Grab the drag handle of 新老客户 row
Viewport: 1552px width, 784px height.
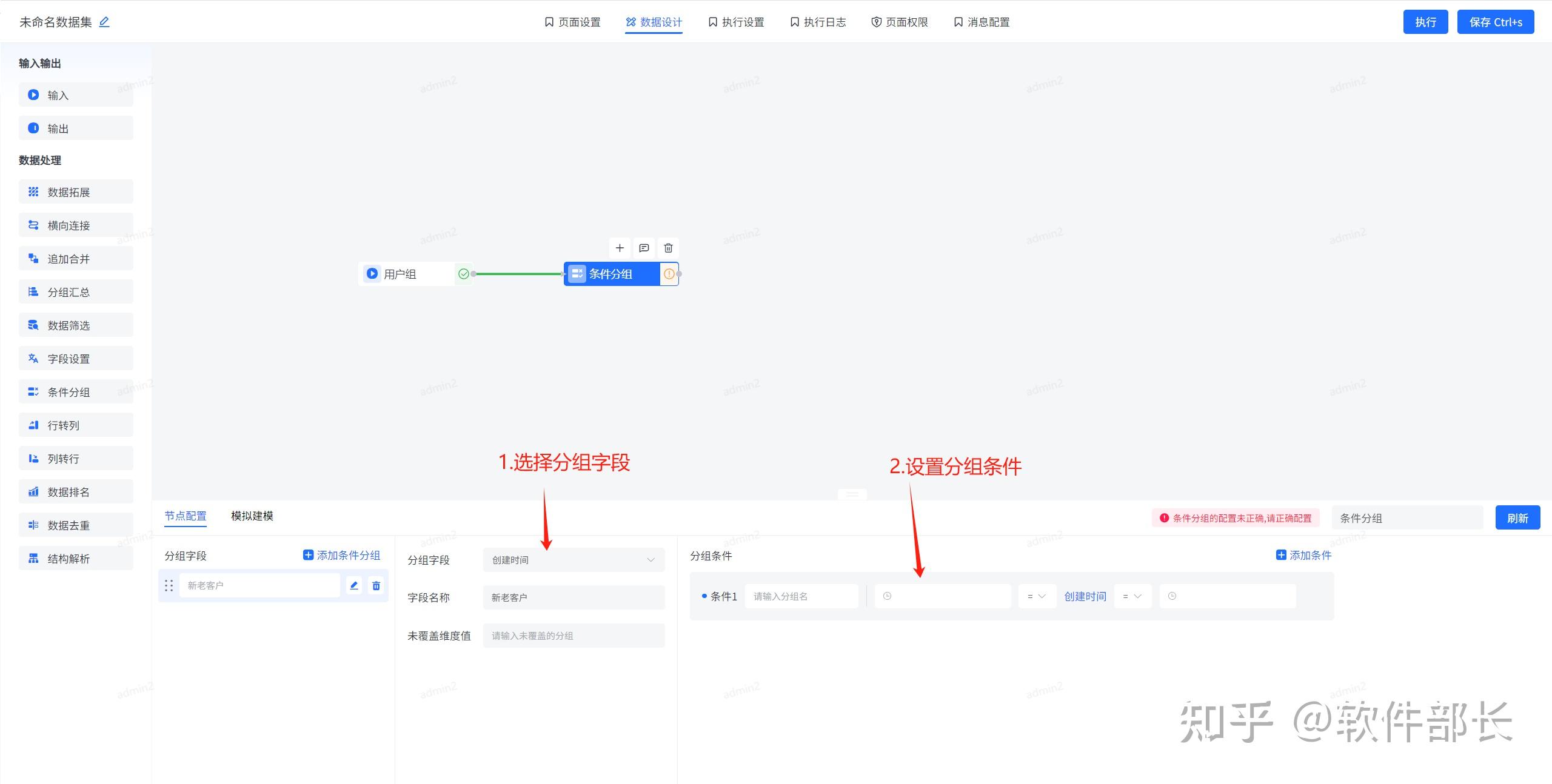[x=169, y=585]
